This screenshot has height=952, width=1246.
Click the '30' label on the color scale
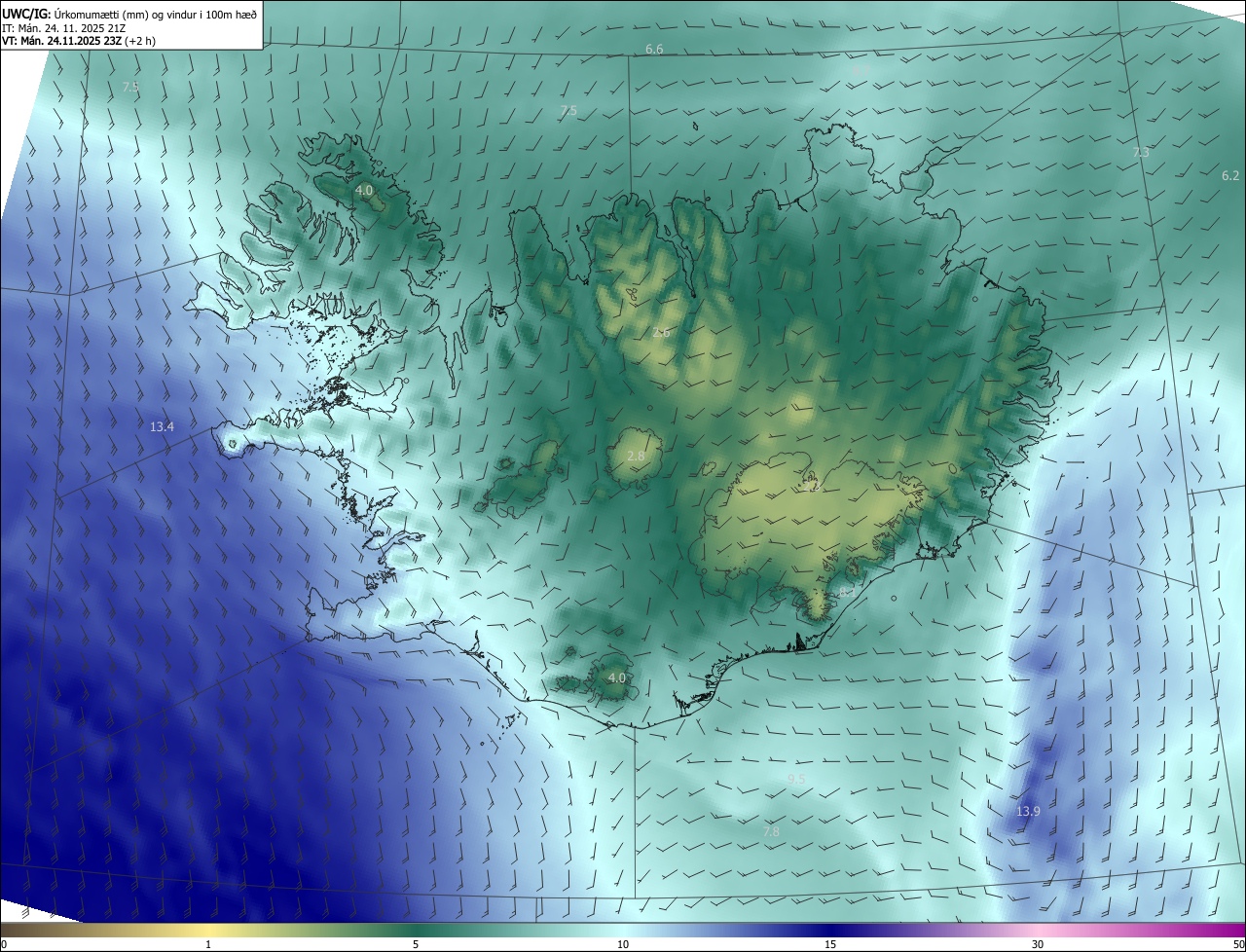coord(1038,944)
